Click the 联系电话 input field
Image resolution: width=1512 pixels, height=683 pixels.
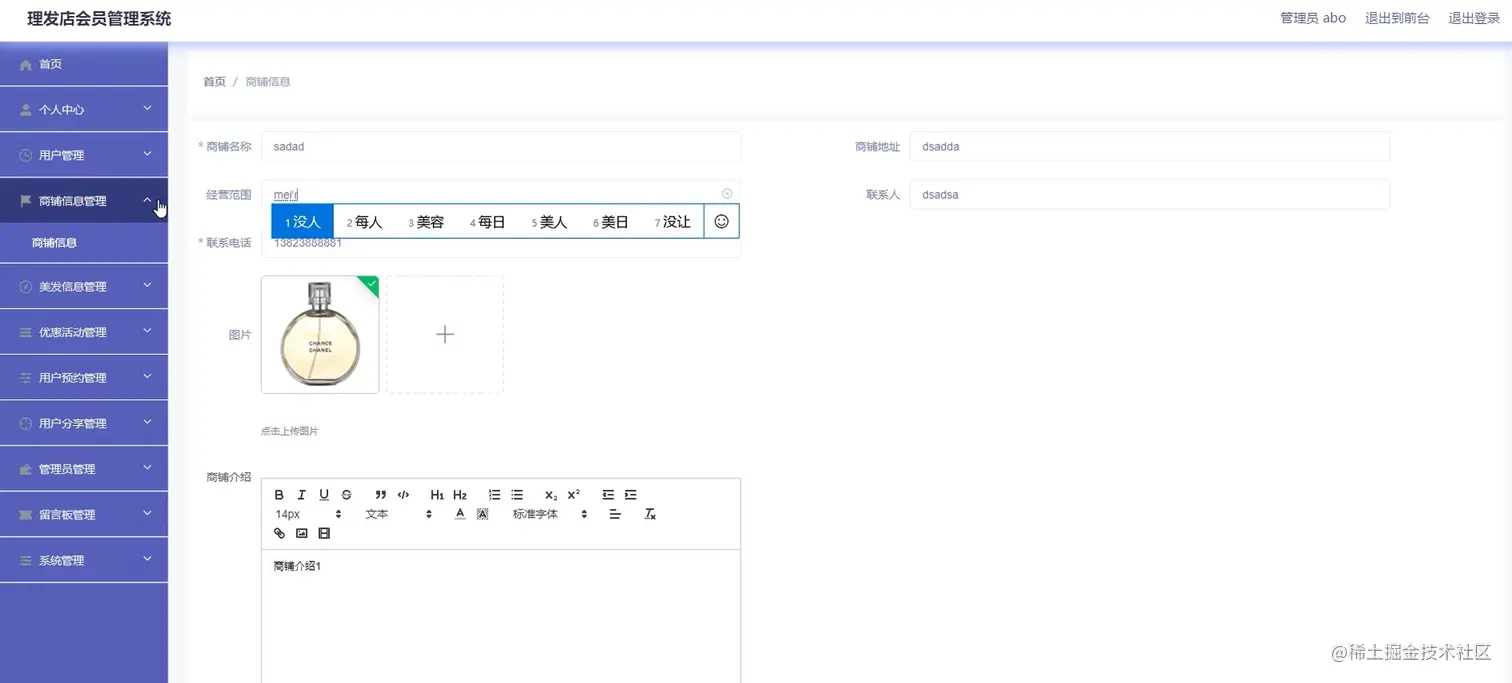pos(501,244)
